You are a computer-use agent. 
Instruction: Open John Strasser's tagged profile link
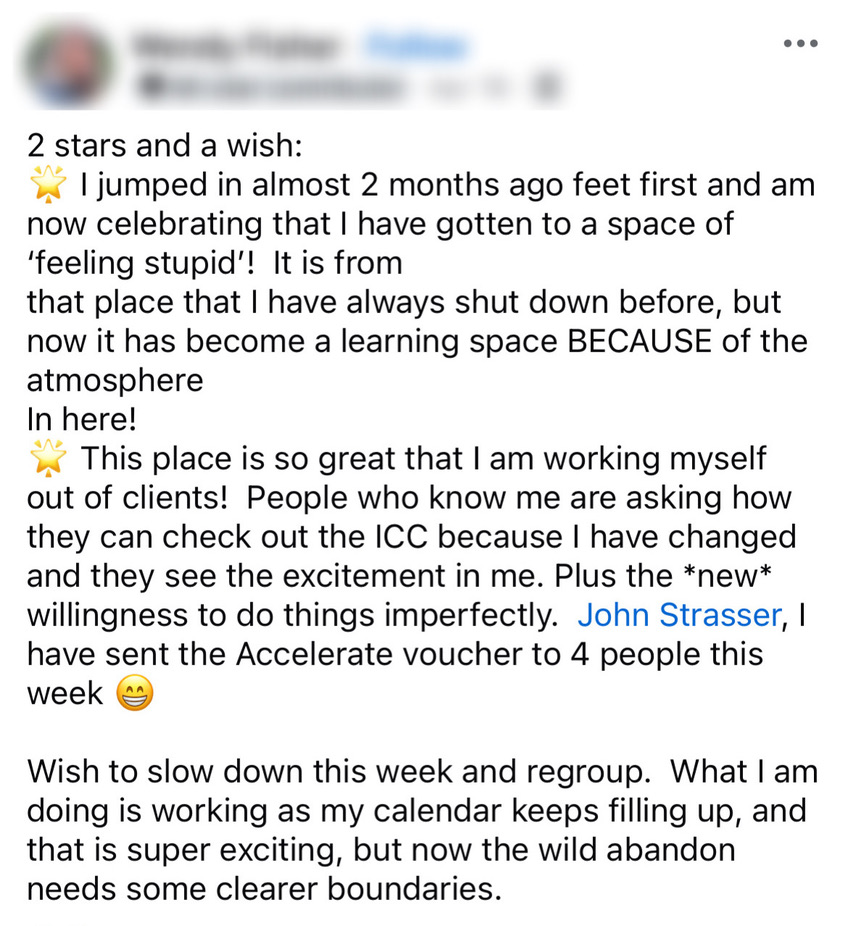click(678, 615)
